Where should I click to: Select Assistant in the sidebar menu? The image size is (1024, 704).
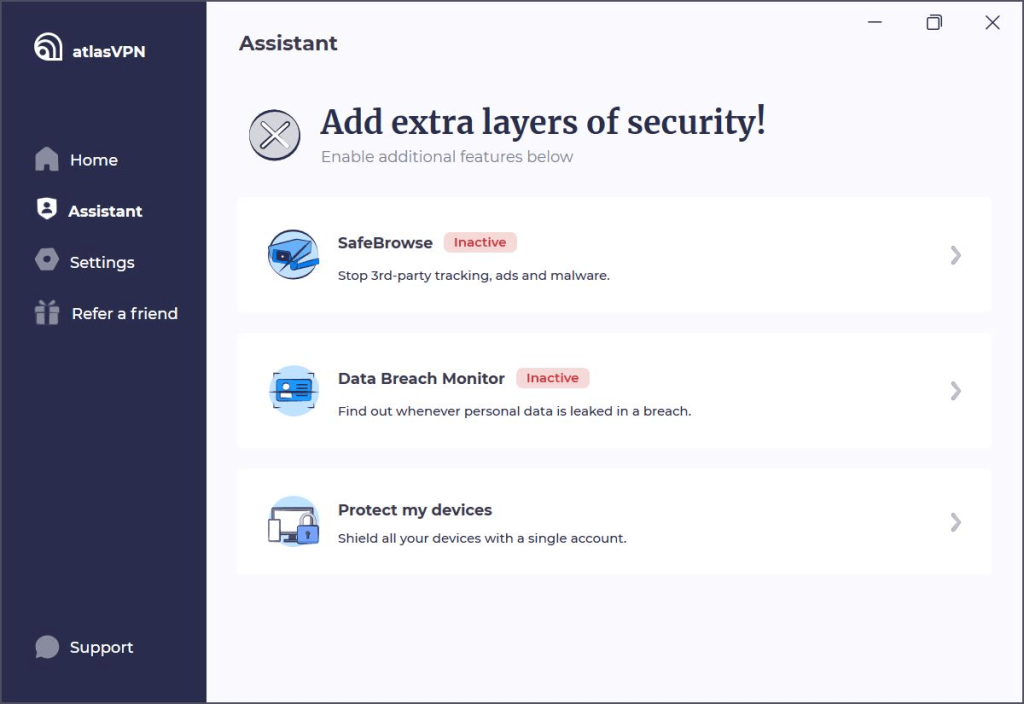coord(105,211)
